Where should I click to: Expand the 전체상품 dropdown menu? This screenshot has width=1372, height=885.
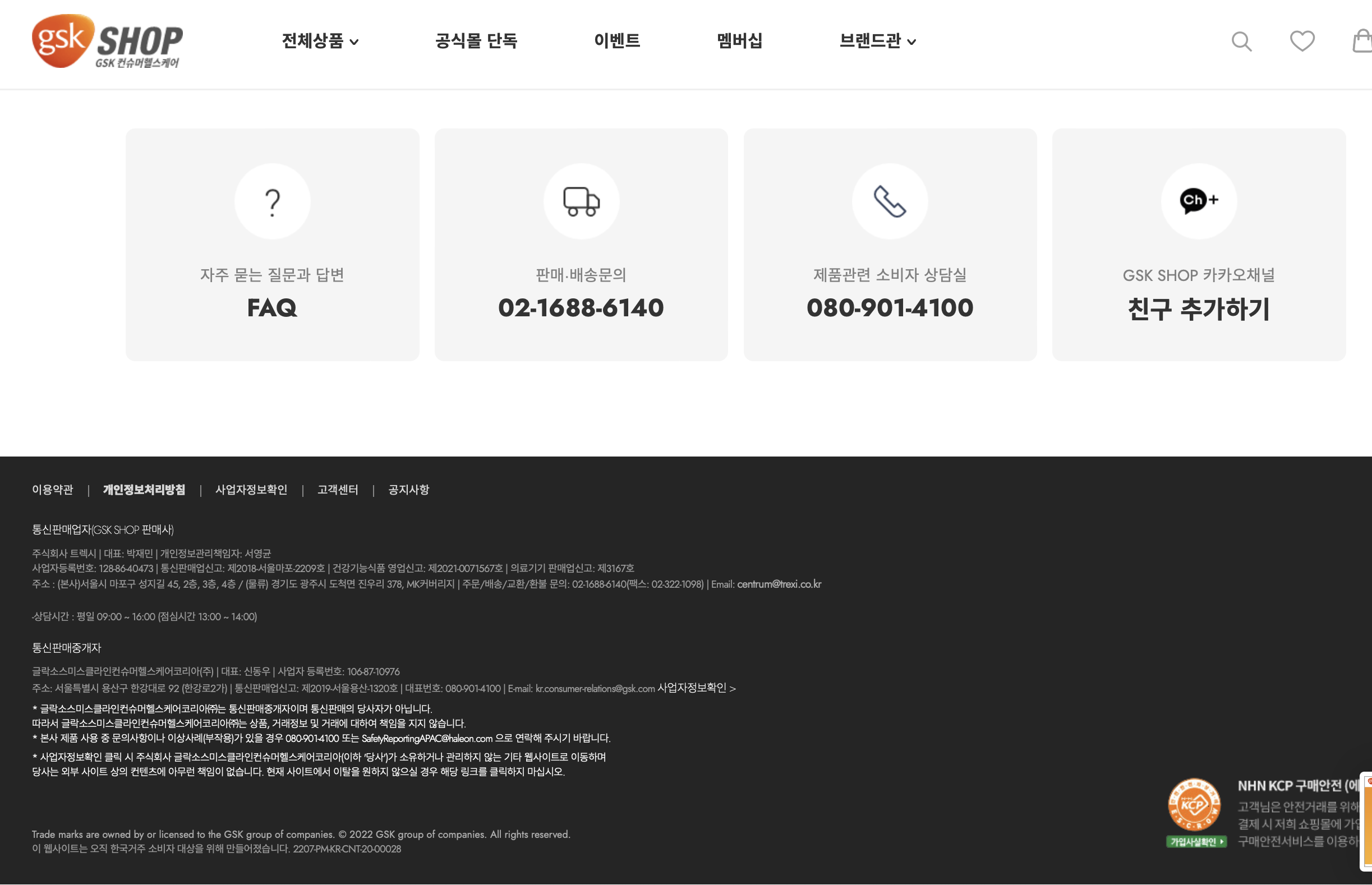tap(320, 41)
